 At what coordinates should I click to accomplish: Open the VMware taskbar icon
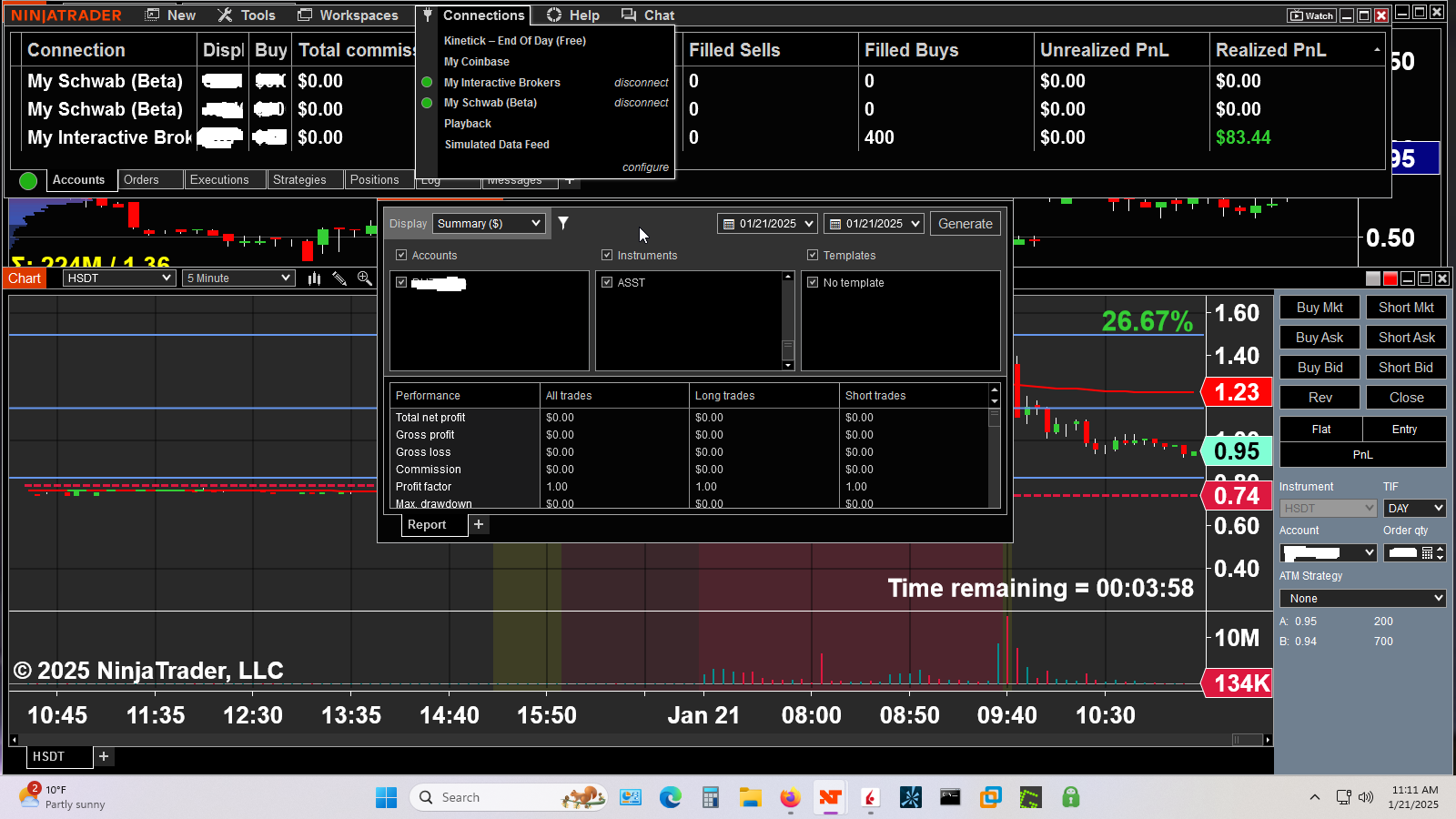990,798
